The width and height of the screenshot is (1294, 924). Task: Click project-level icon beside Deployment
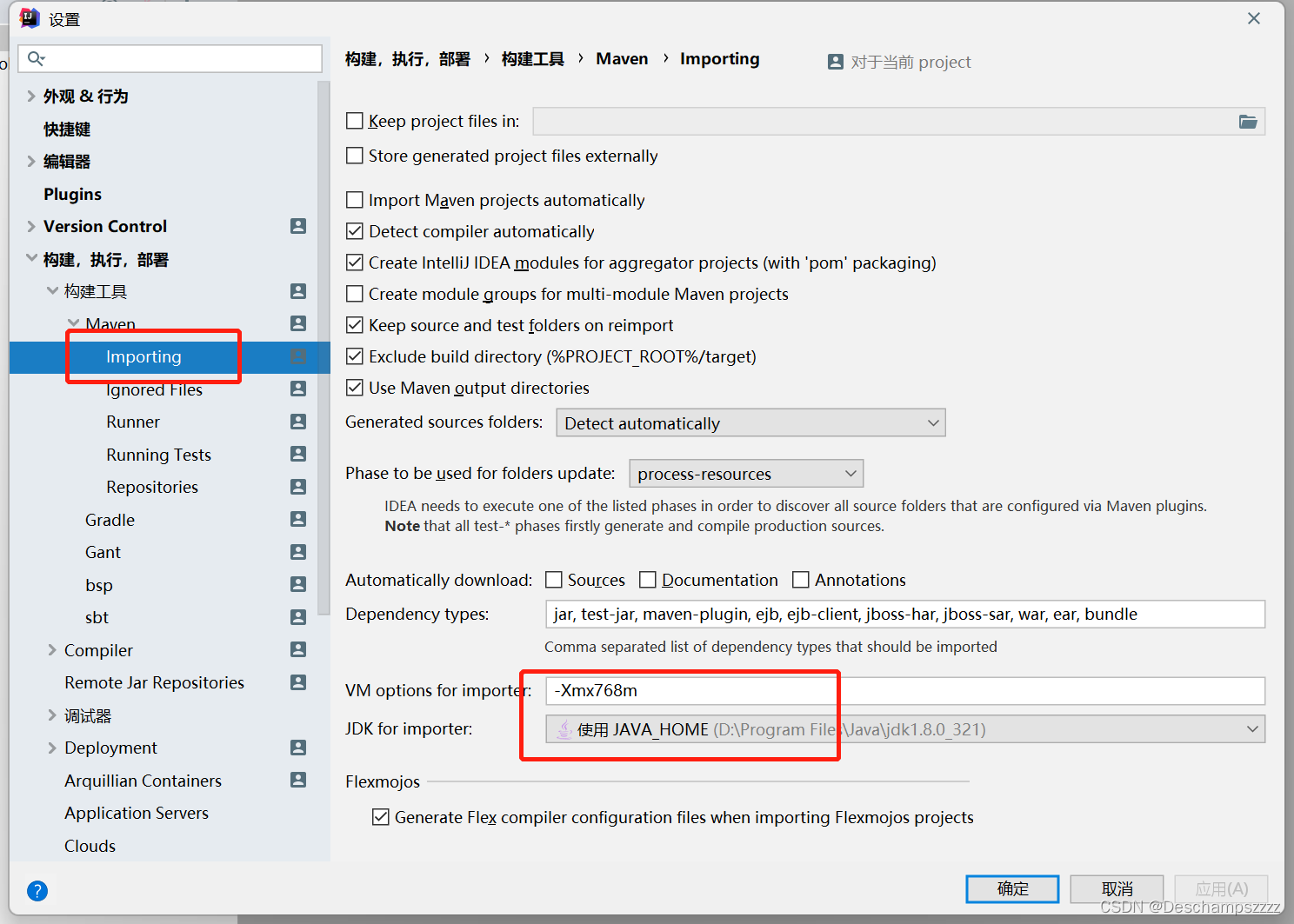pyautogui.click(x=298, y=748)
